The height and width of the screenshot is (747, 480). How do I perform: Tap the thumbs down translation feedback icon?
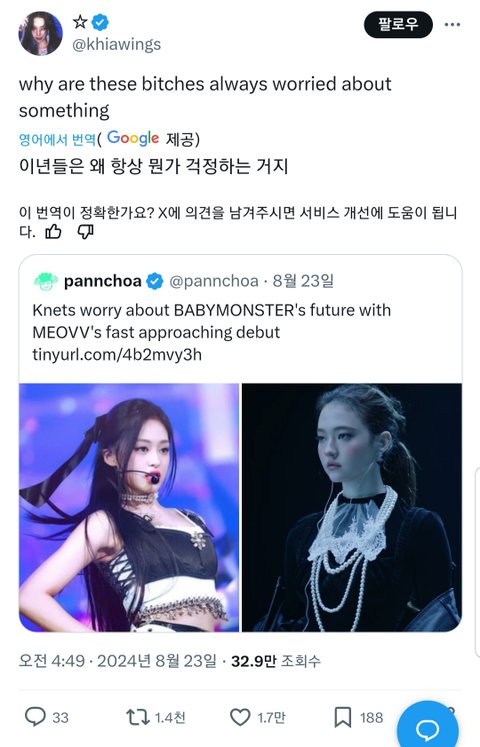pyautogui.click(x=85, y=232)
